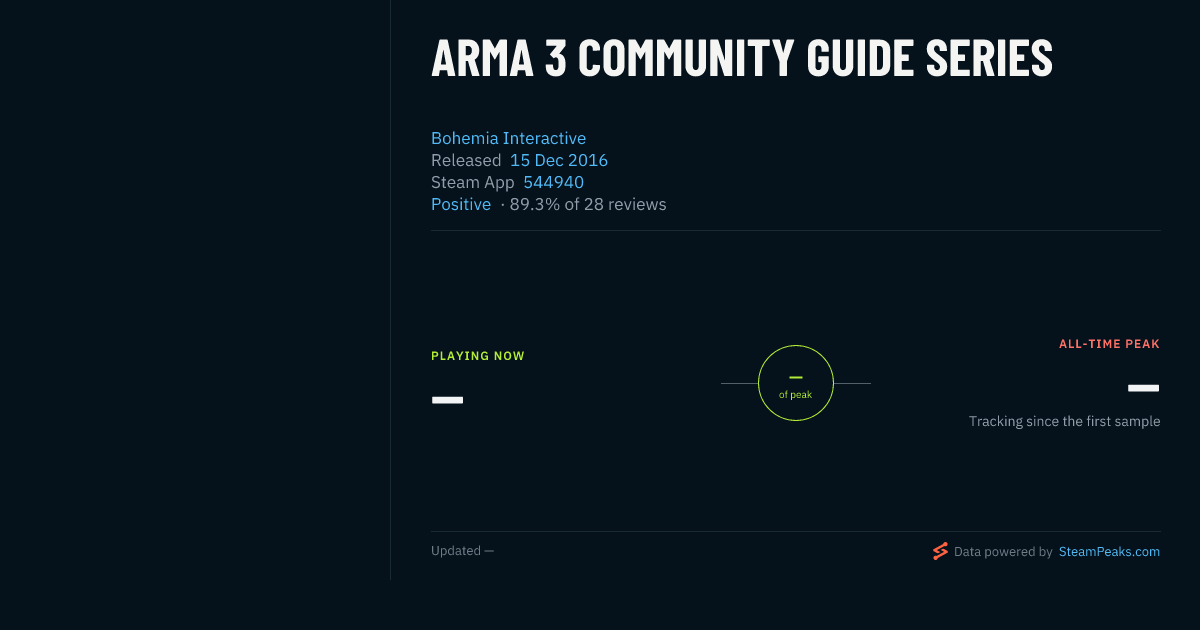The width and height of the screenshot is (1200, 630).
Task: Open the Positive review rating link
Action: (461, 204)
